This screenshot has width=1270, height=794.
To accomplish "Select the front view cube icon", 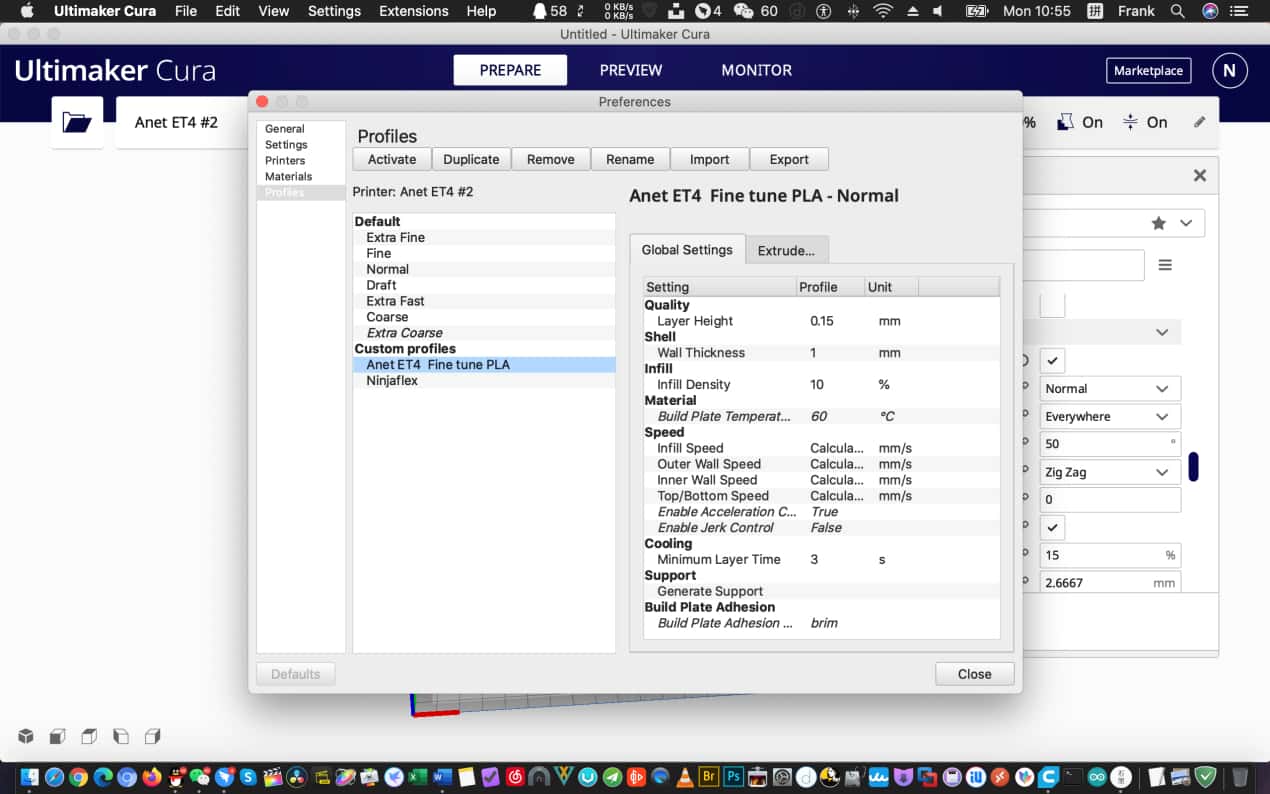I will 58,737.
